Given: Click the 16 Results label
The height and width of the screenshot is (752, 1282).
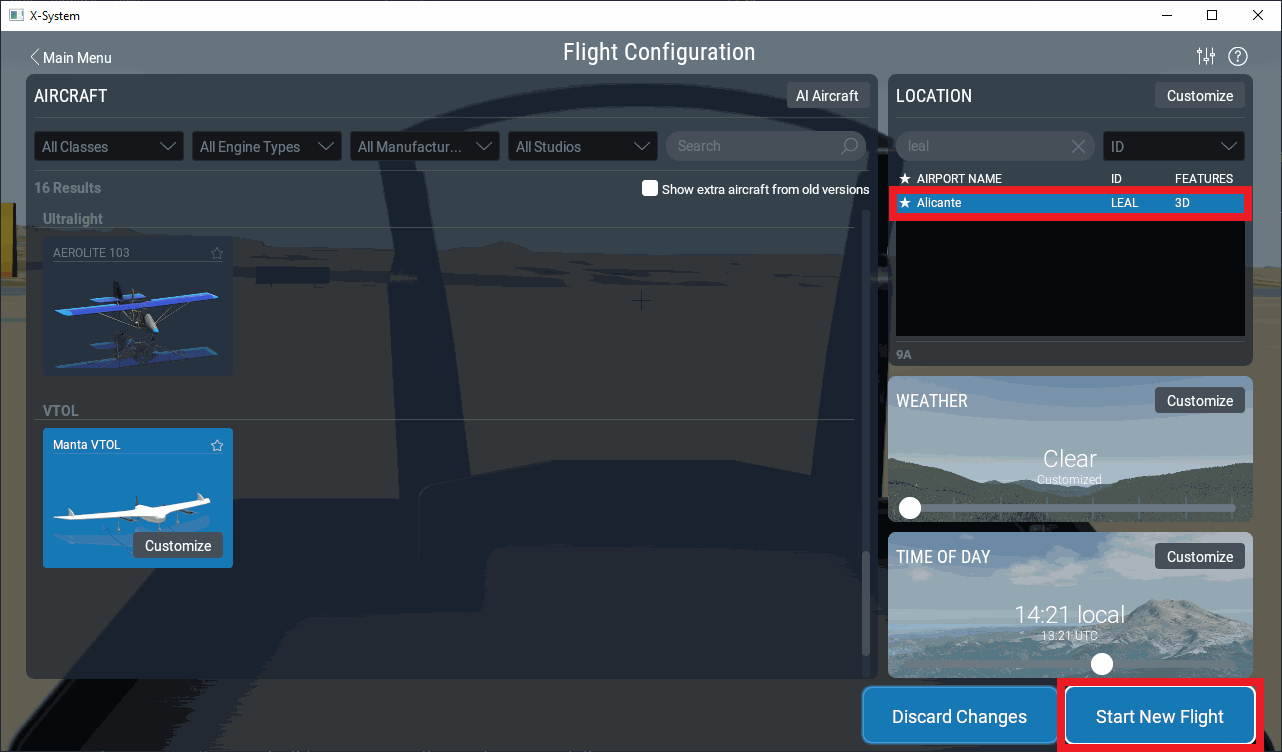Looking at the screenshot, I should point(68,188).
